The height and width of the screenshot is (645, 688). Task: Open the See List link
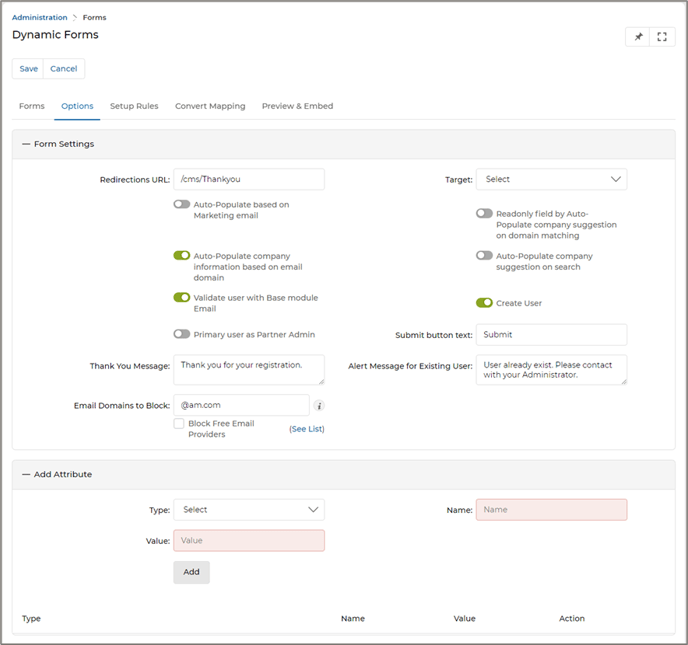tap(307, 429)
